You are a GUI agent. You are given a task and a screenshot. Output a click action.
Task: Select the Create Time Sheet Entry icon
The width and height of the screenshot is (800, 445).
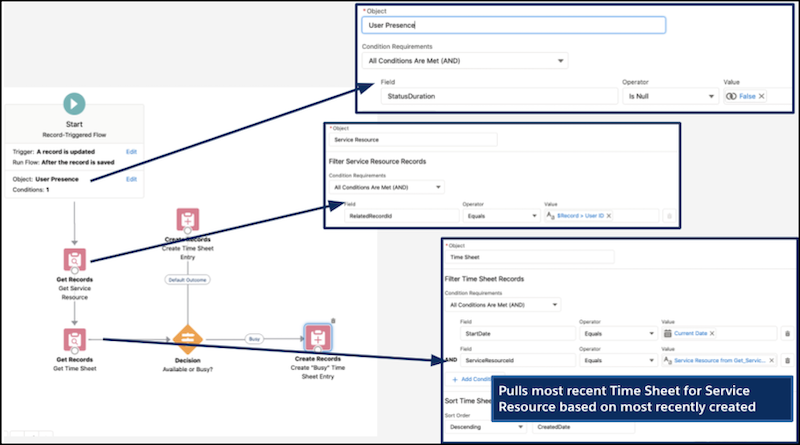pos(188,219)
